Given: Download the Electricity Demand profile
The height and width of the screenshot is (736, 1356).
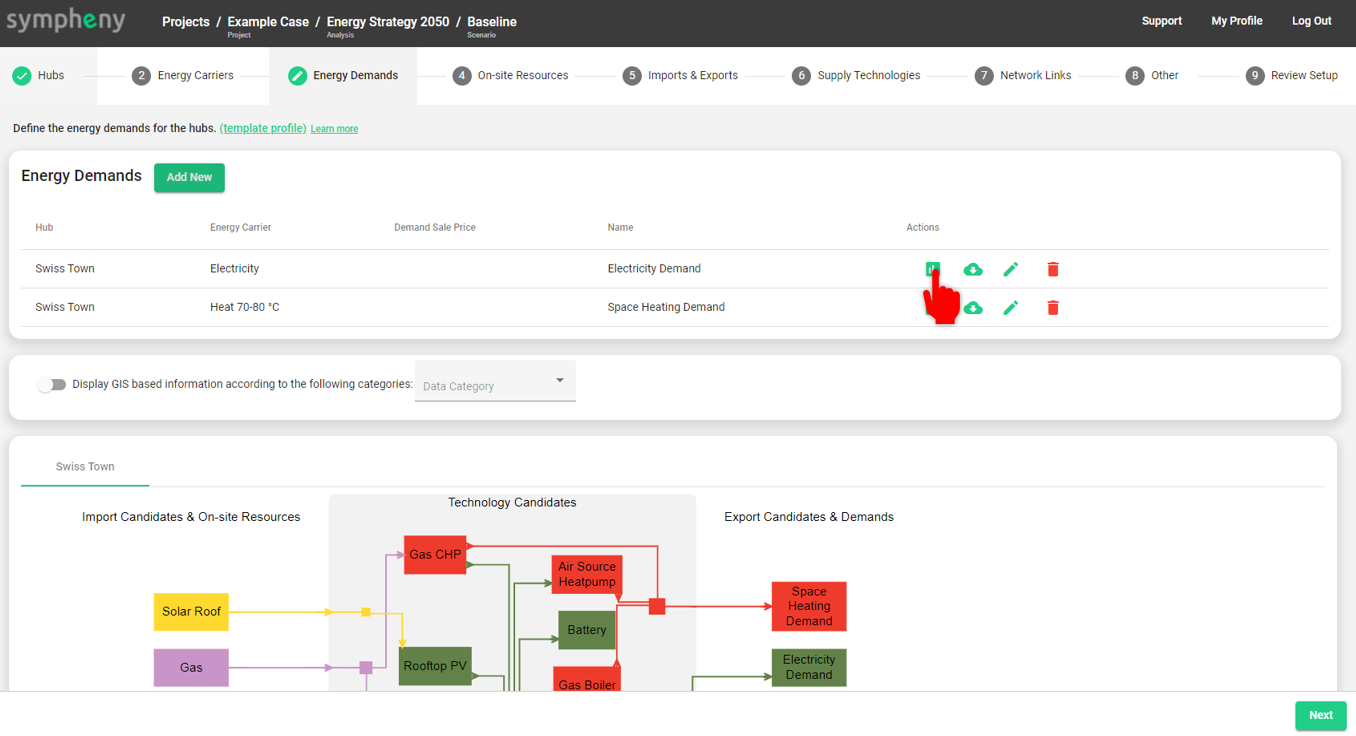Looking at the screenshot, I should (972, 269).
